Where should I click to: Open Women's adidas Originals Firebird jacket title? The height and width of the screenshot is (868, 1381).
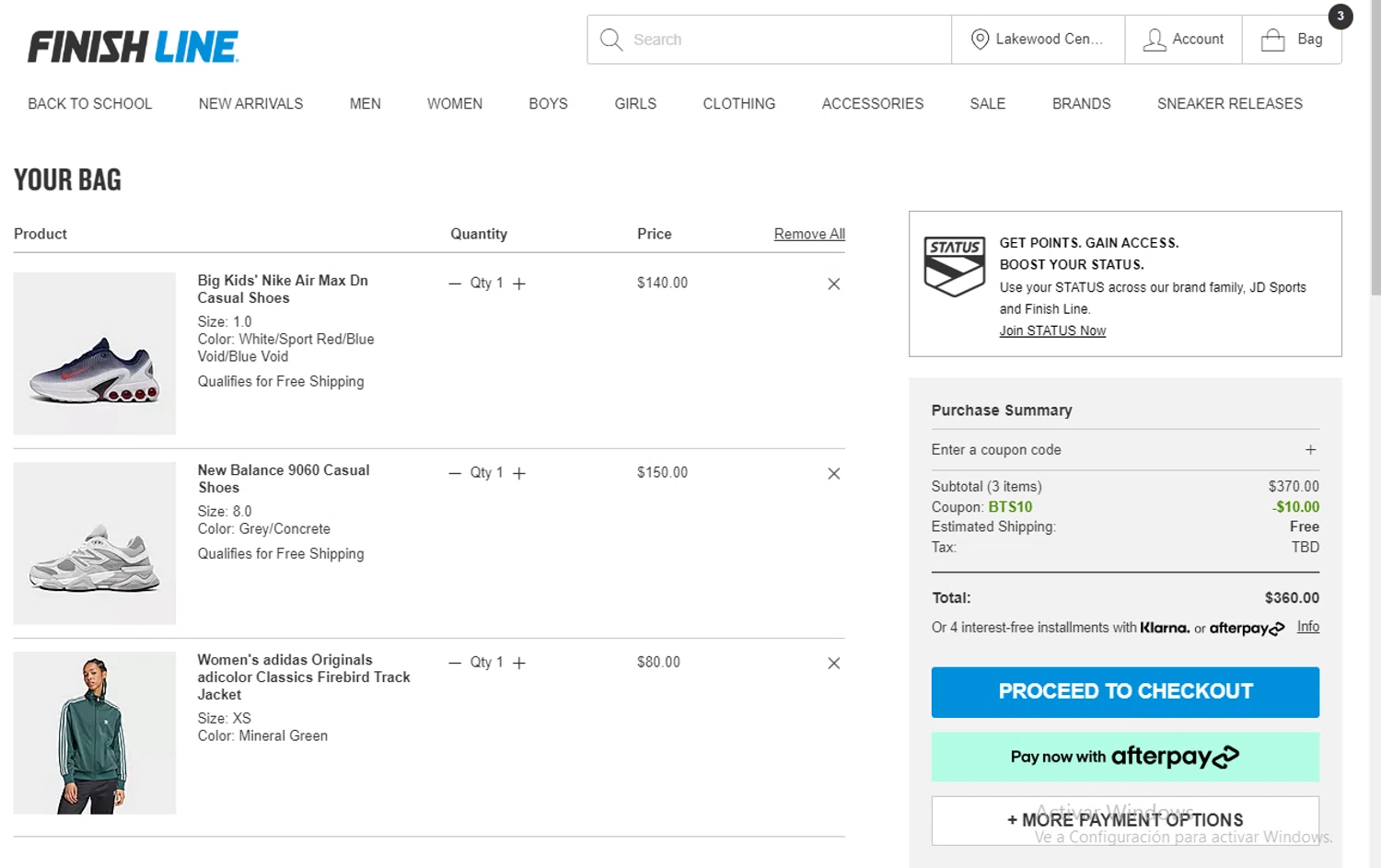click(x=304, y=677)
